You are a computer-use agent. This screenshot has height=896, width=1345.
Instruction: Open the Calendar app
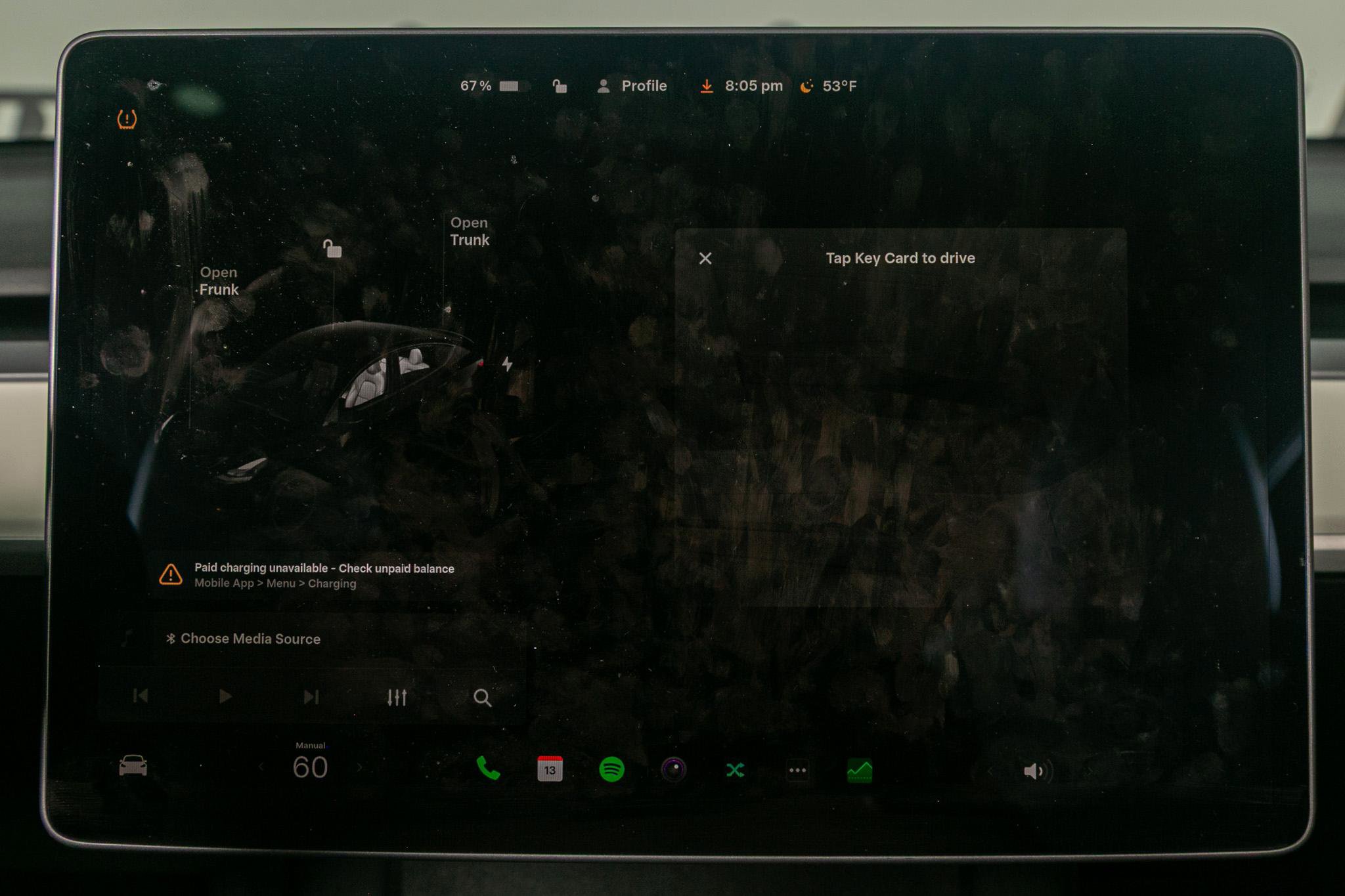550,769
